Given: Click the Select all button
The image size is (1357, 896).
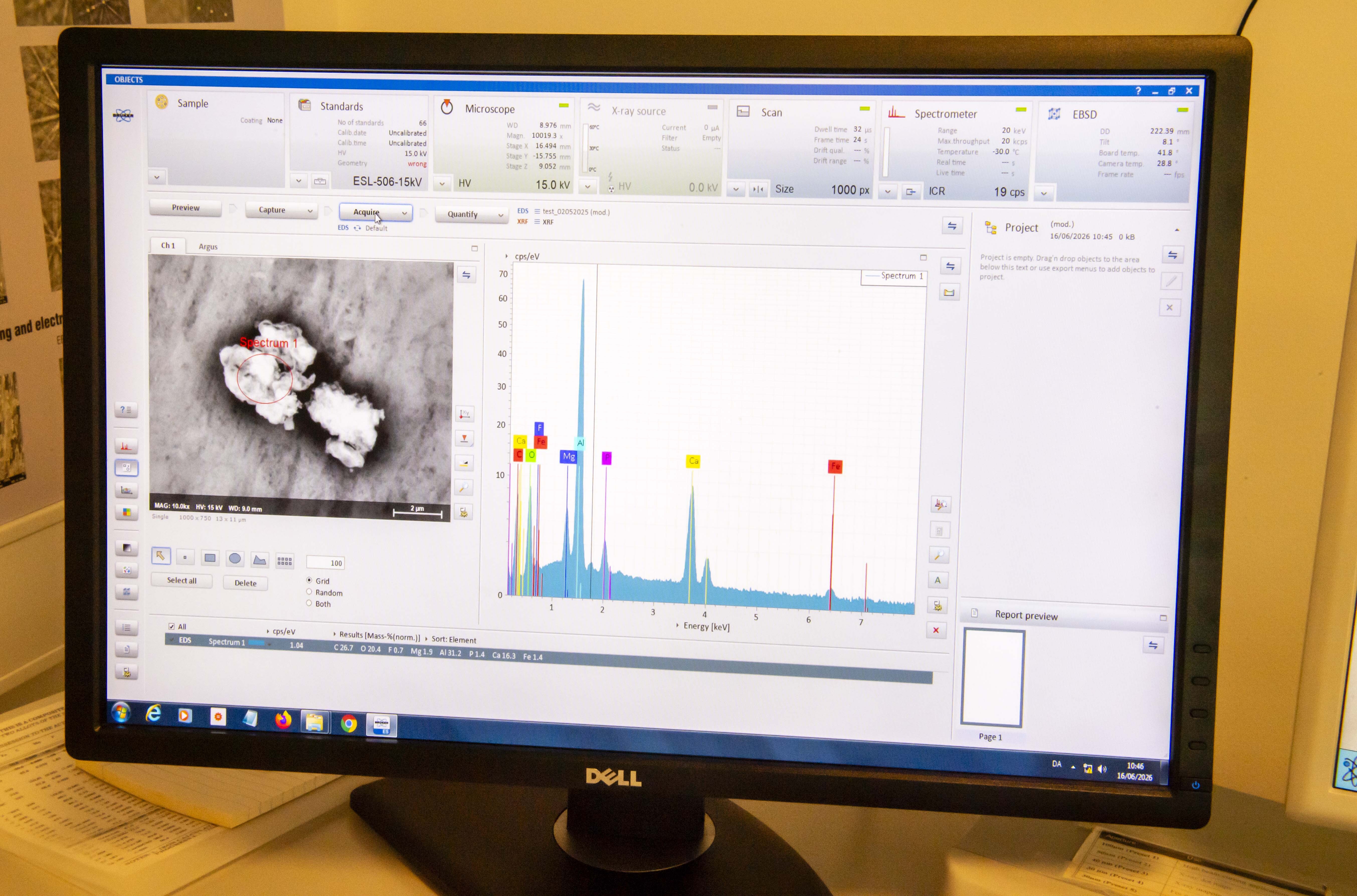Looking at the screenshot, I should coord(182,580).
